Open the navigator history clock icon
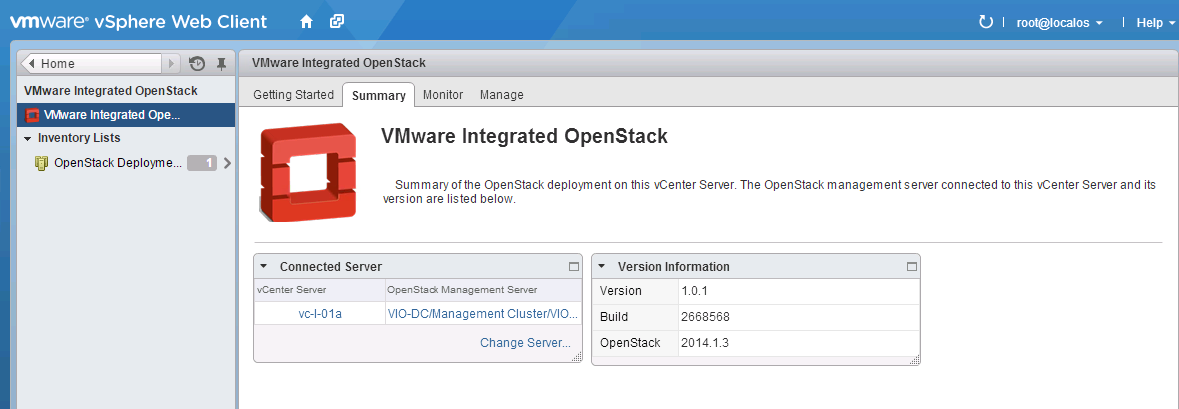 197,63
